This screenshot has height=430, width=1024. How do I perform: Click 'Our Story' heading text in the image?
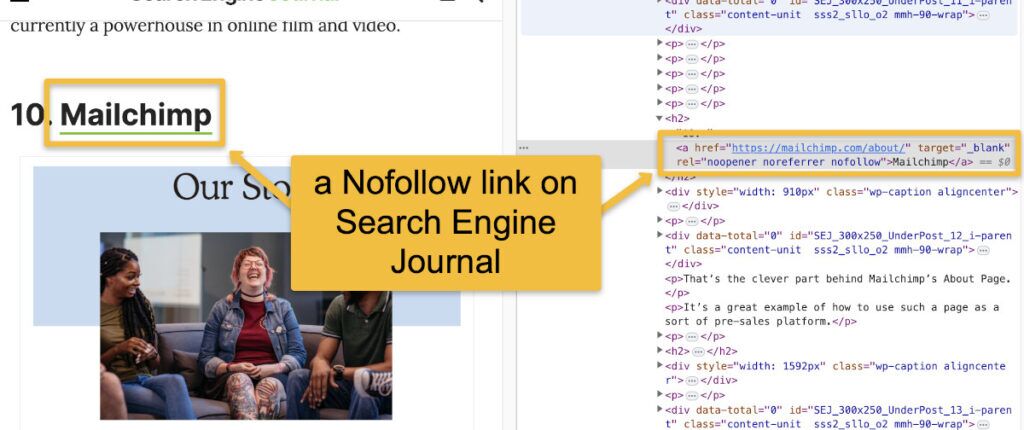pyautogui.click(x=230, y=186)
